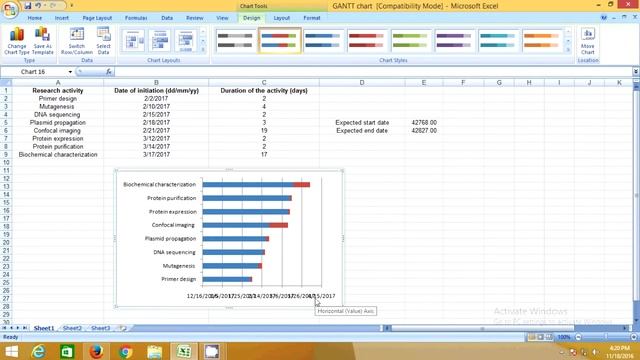Click Save As Template

(42, 41)
